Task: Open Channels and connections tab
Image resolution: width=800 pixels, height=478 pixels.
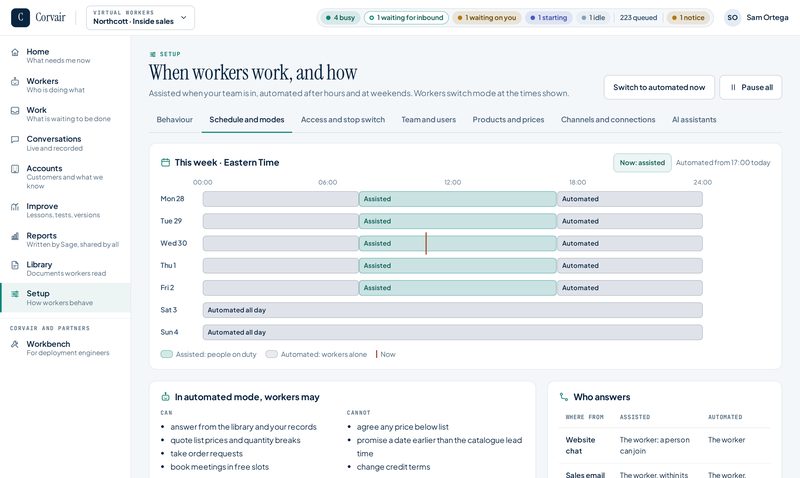Action: [608, 119]
